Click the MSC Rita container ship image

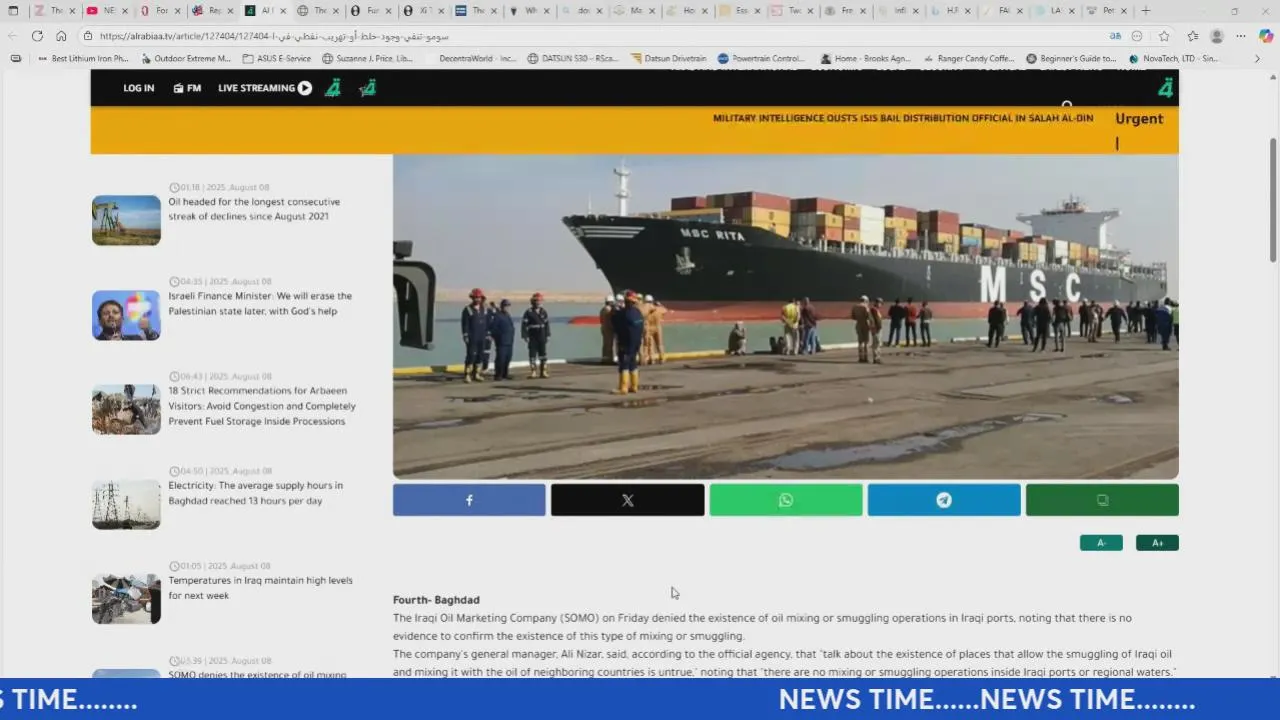[786, 317]
